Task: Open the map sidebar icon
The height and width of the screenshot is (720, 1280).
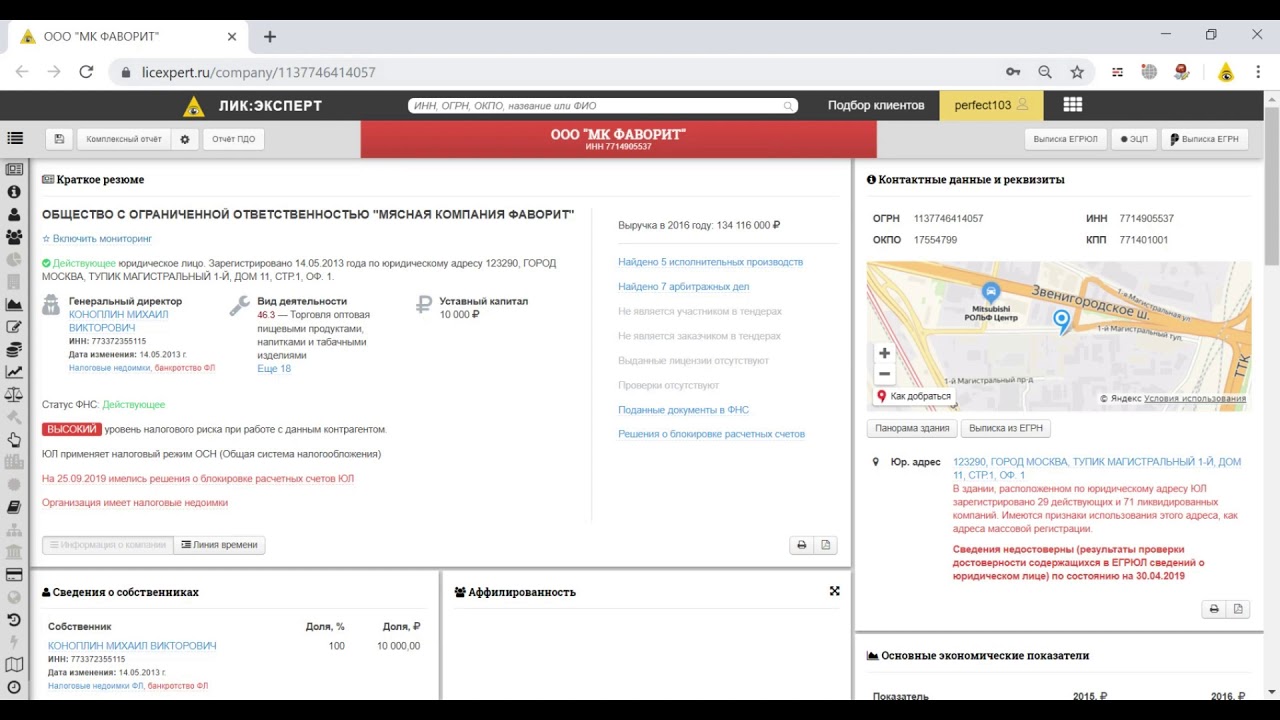Action: click(14, 665)
